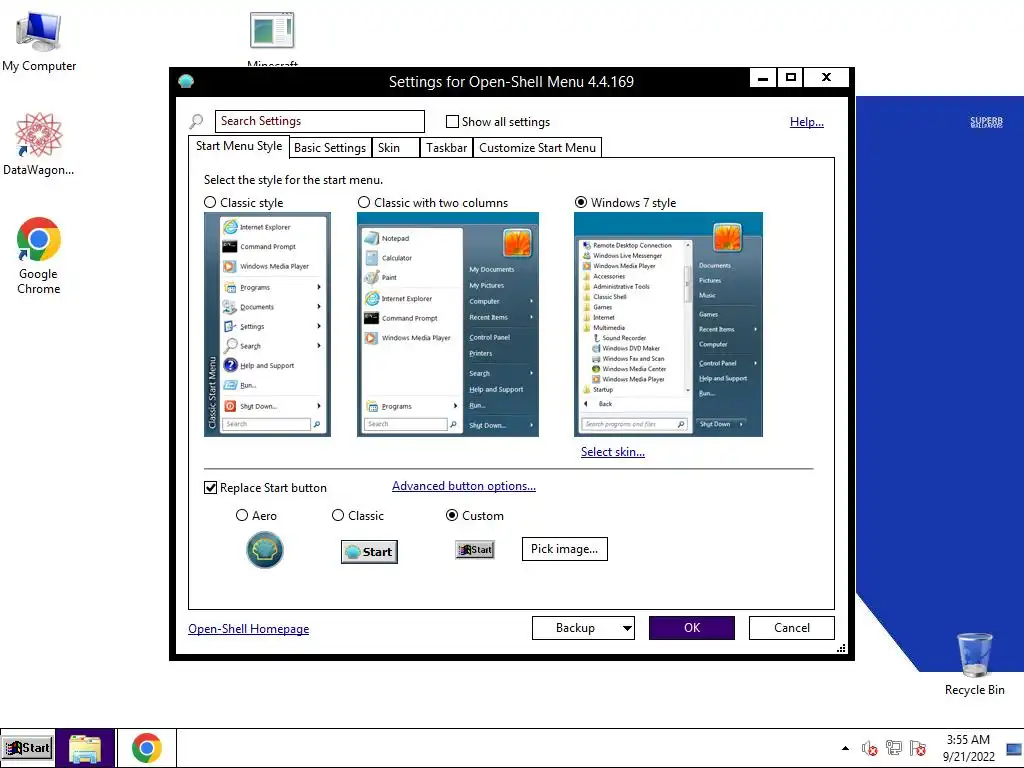Open the Taskbar tab

coord(447,148)
